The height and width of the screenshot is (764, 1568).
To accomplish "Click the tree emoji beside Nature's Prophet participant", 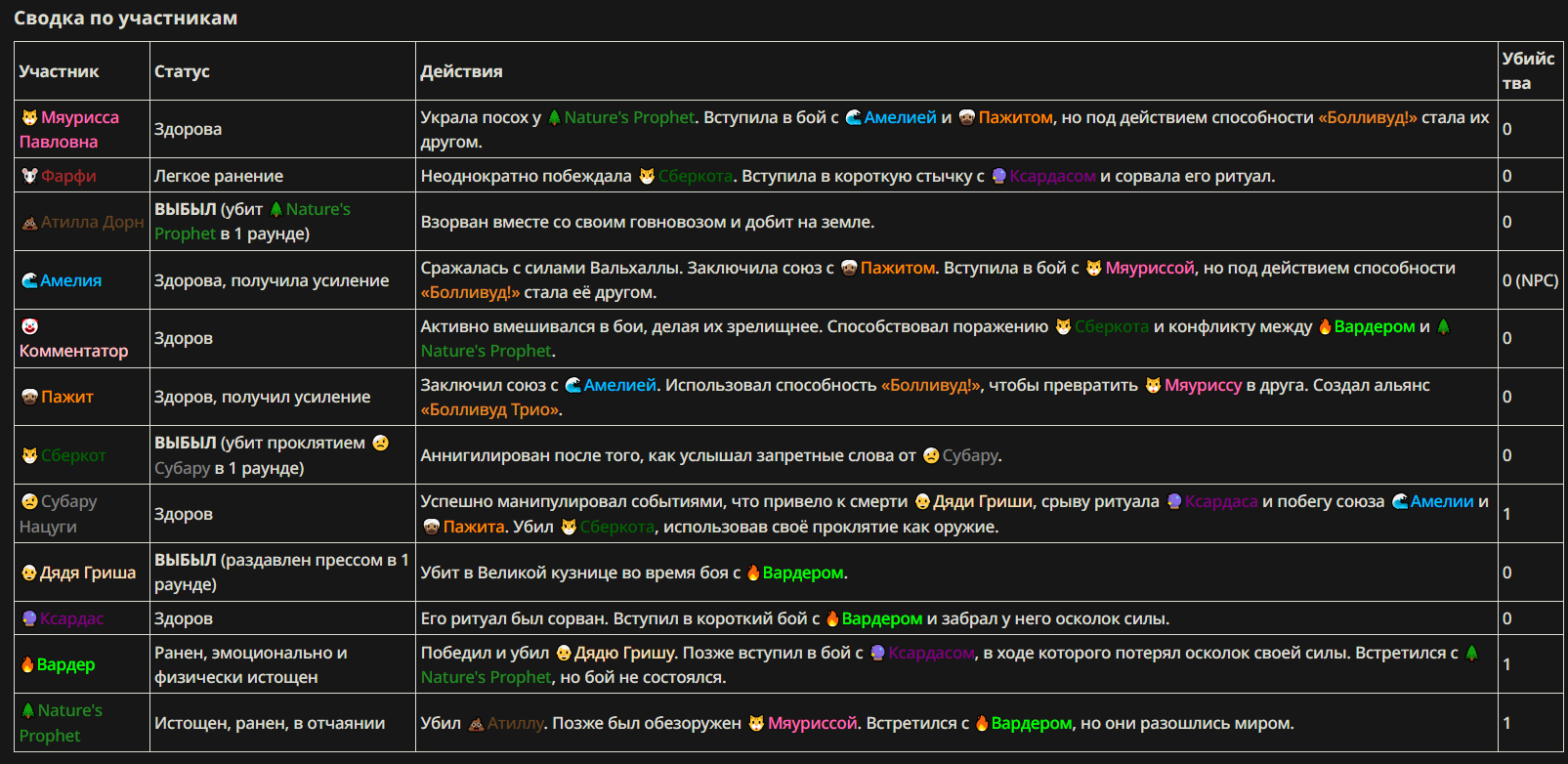I will (28, 710).
